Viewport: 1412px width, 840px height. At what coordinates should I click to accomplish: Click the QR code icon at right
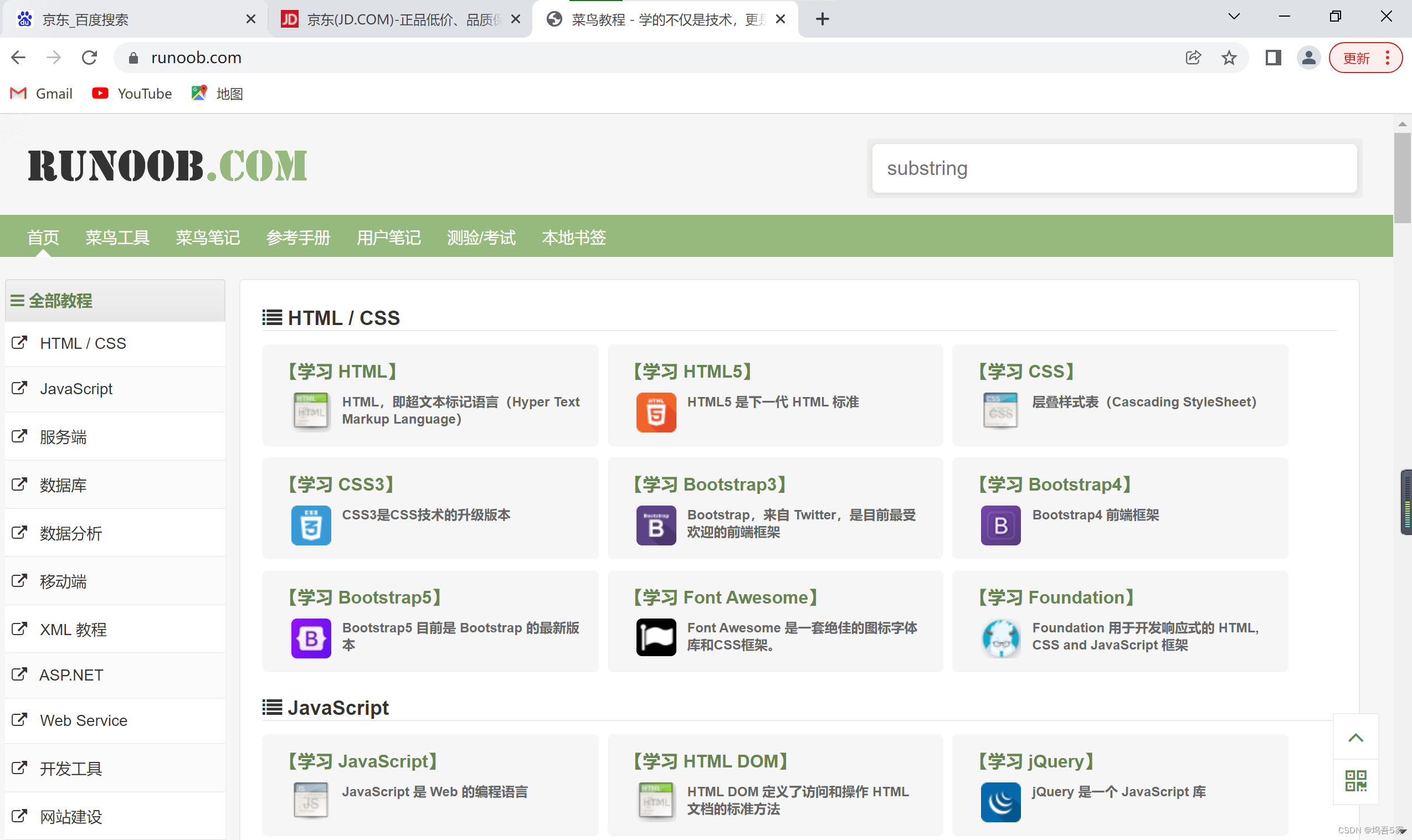pyautogui.click(x=1355, y=781)
